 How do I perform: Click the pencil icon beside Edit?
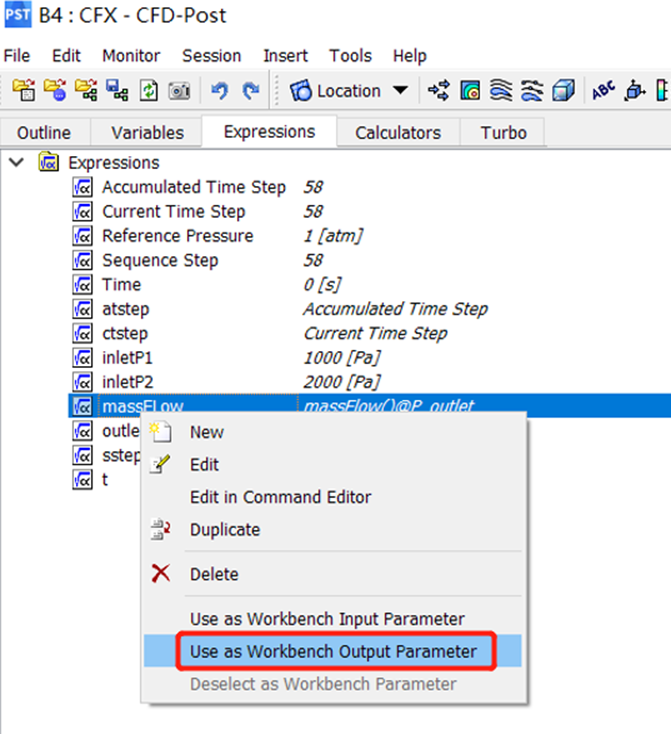point(160,464)
